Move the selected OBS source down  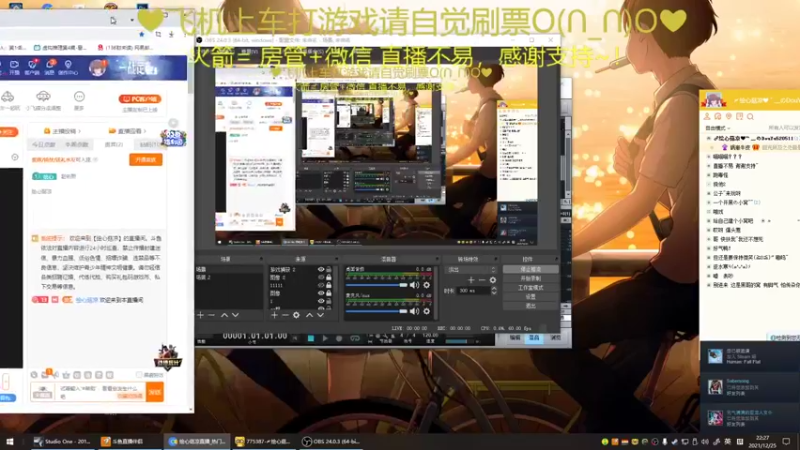(x=320, y=315)
